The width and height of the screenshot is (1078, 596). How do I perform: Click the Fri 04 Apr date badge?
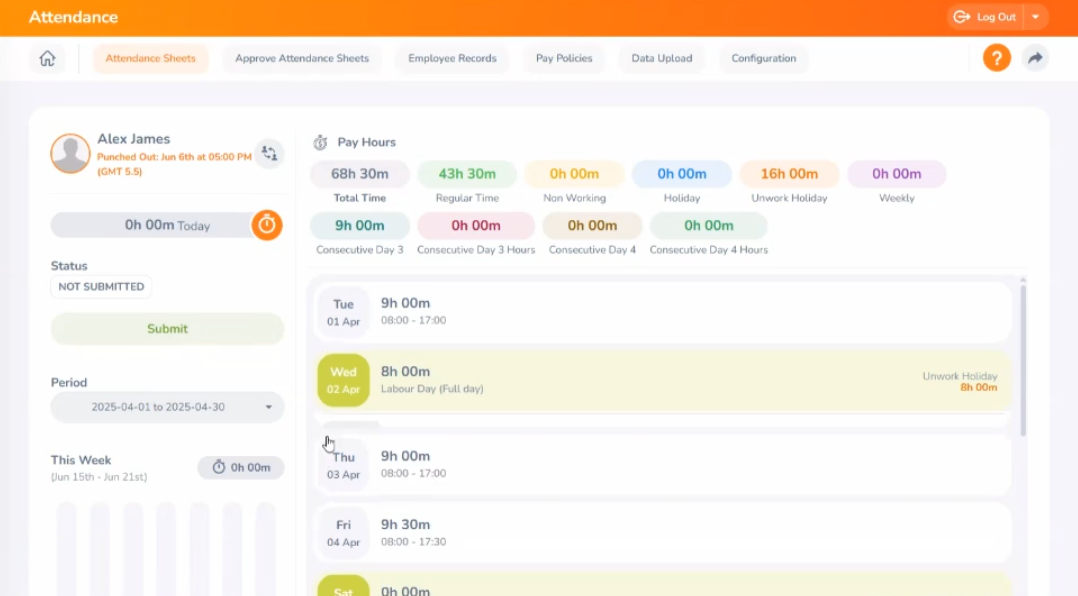[x=343, y=533]
